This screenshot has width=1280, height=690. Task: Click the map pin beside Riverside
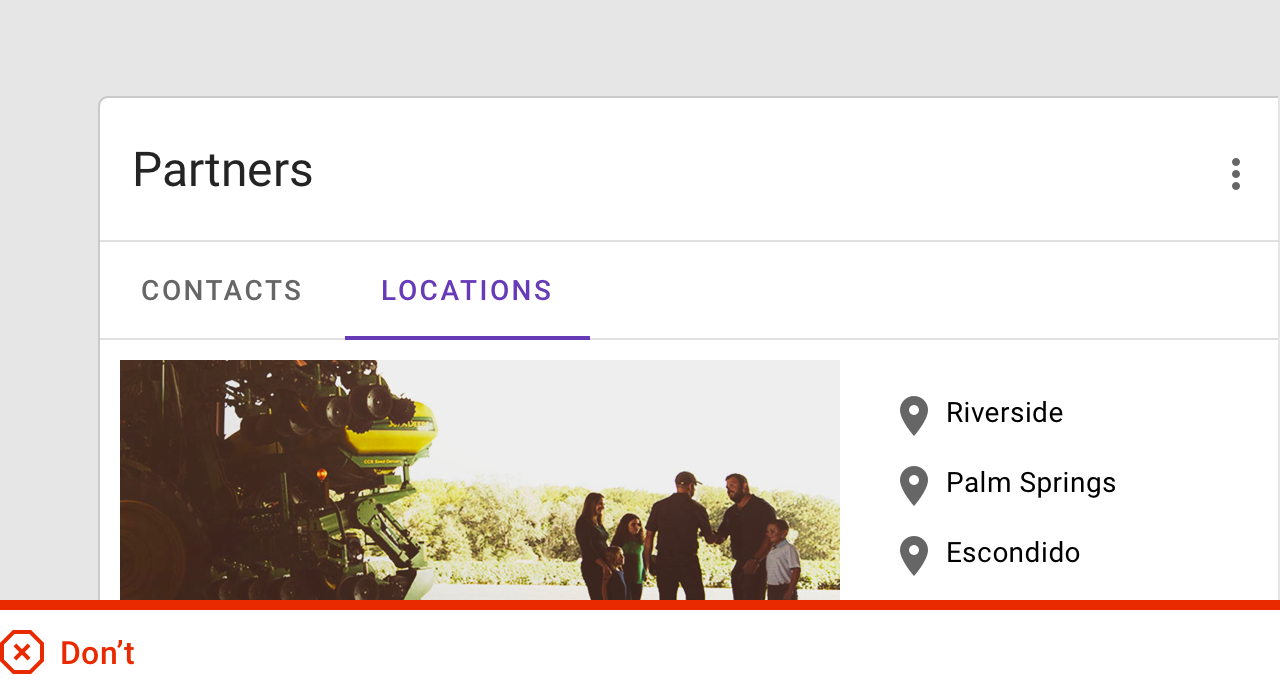click(x=914, y=414)
